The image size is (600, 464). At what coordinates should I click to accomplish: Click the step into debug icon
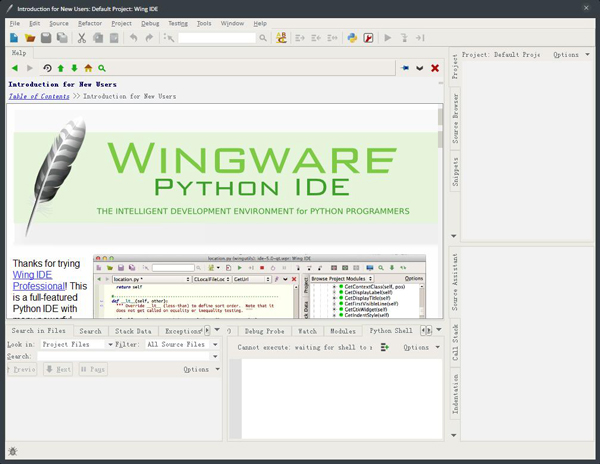click(404, 38)
